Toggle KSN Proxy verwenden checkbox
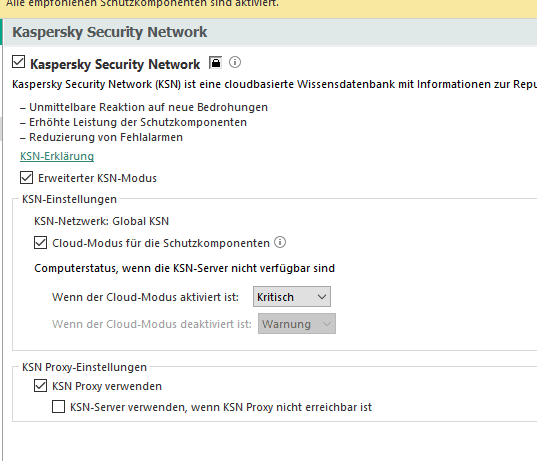 [40, 386]
